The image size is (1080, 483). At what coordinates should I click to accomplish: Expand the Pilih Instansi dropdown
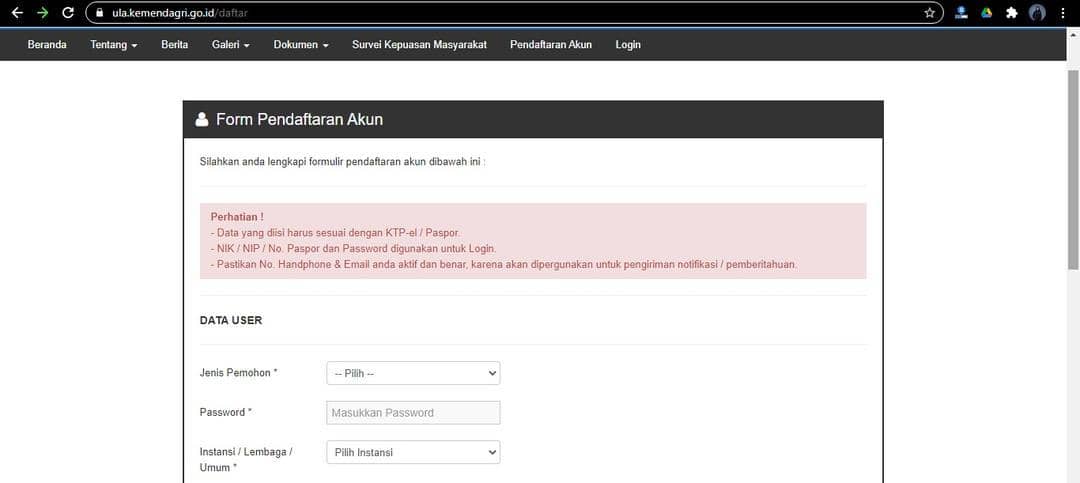click(413, 452)
